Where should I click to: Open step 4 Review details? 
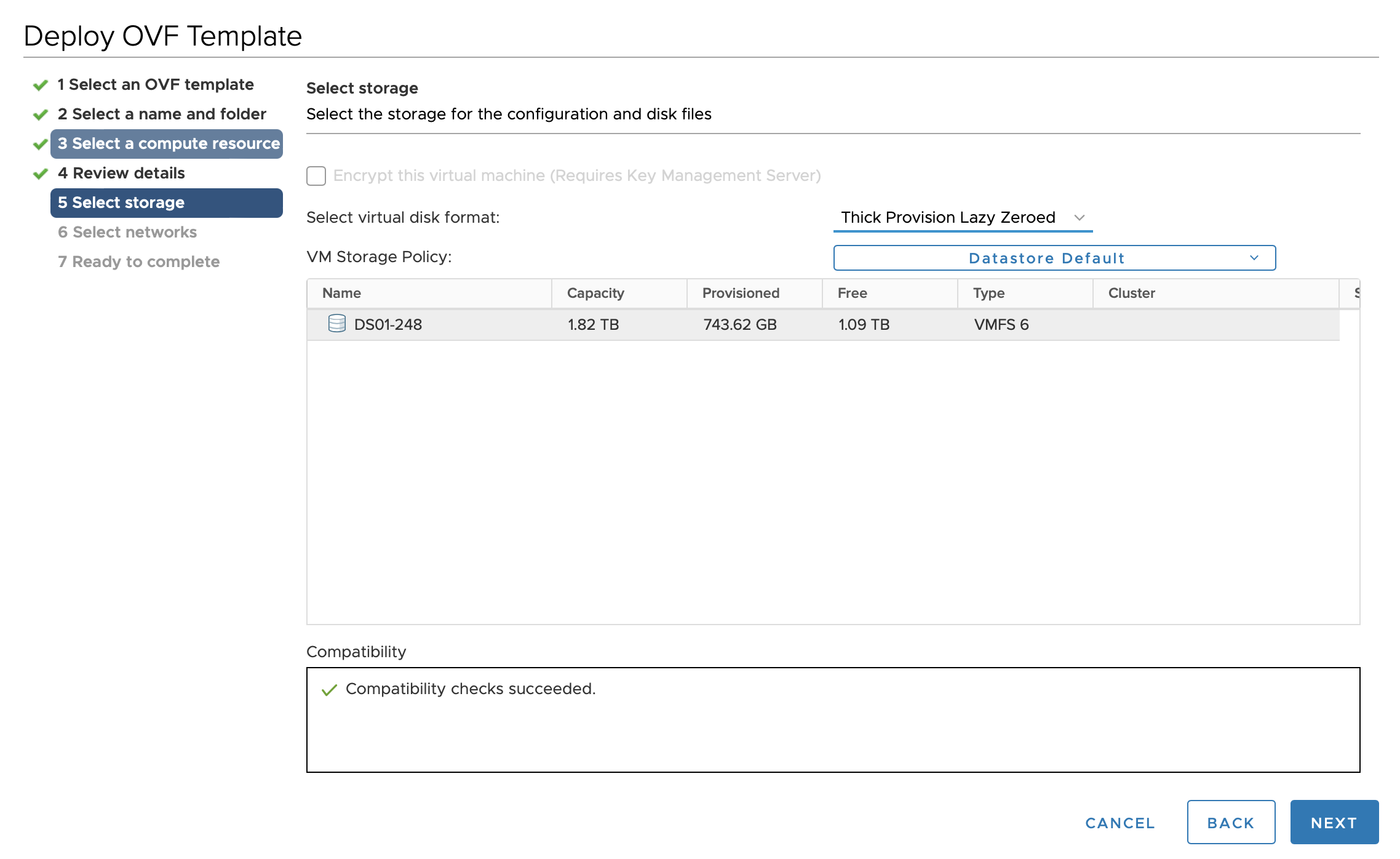(x=121, y=174)
